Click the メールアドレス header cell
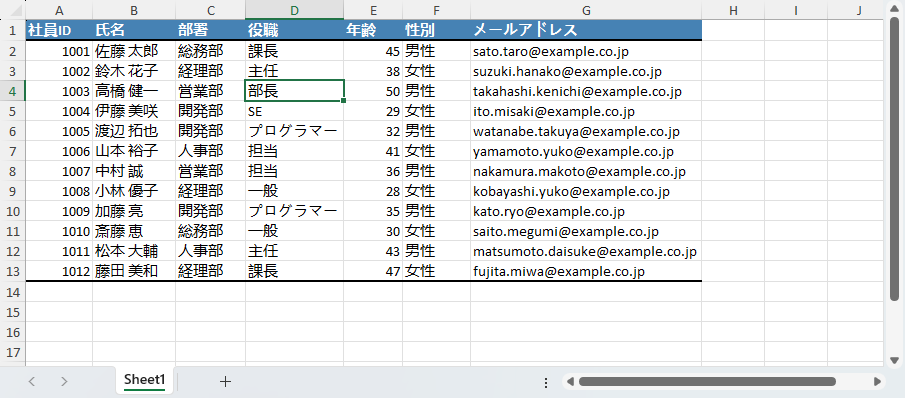905x398 pixels. click(586, 30)
